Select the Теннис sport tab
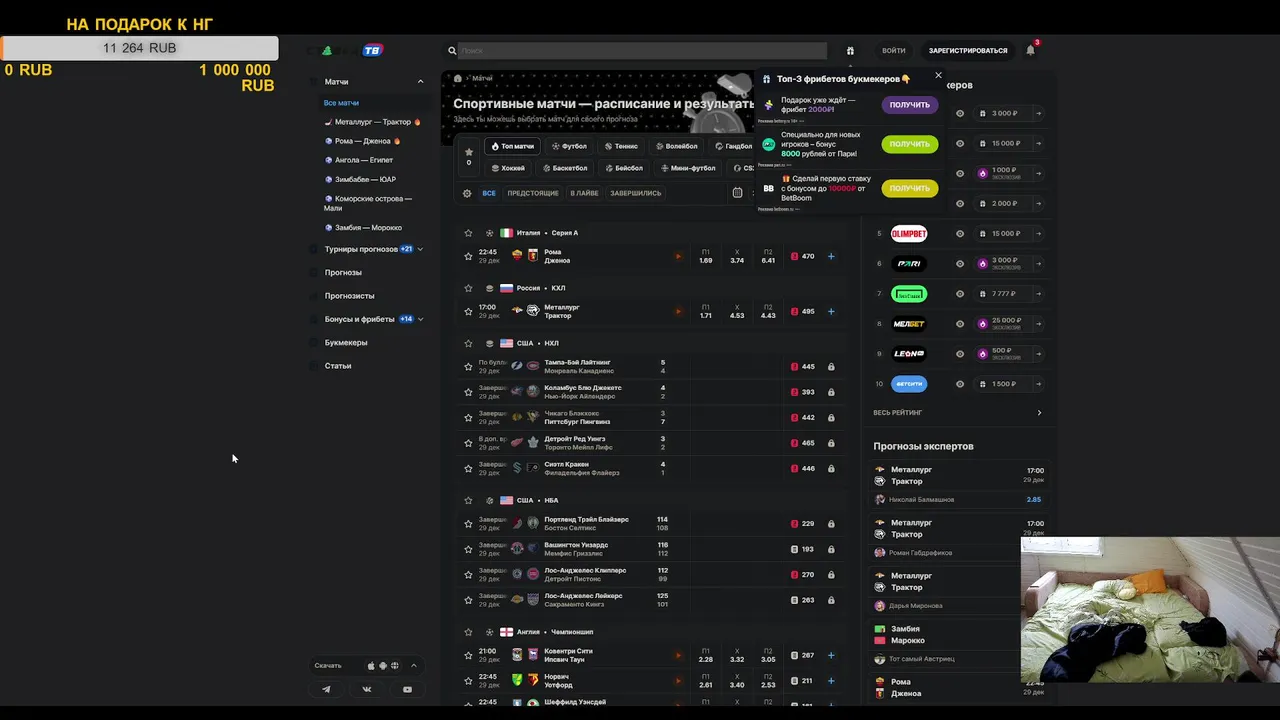 coord(621,146)
